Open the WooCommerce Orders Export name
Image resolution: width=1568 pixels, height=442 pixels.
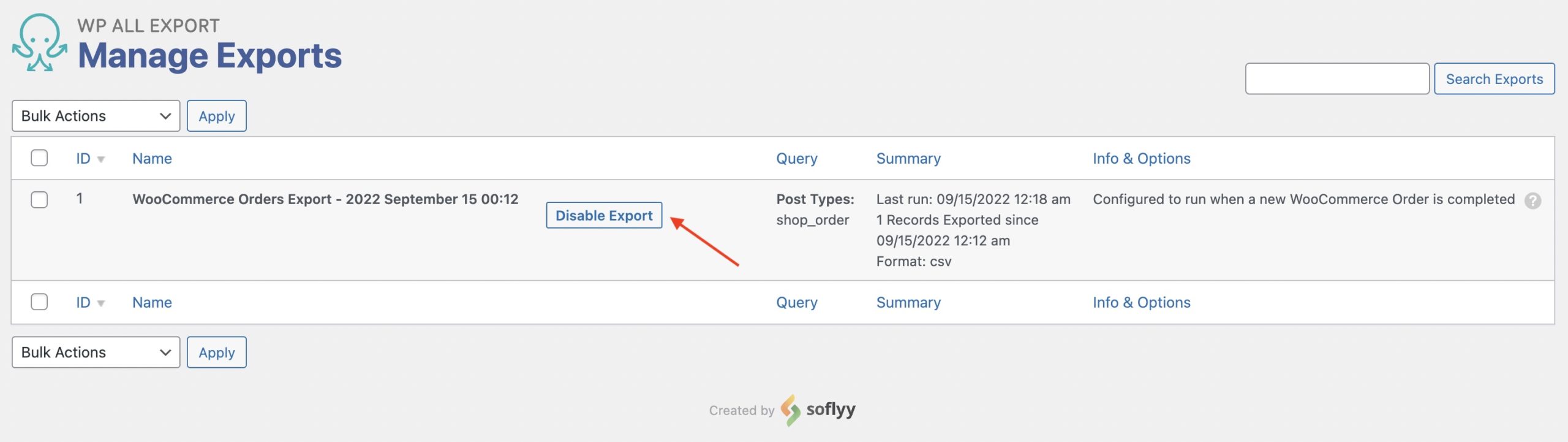pos(325,199)
